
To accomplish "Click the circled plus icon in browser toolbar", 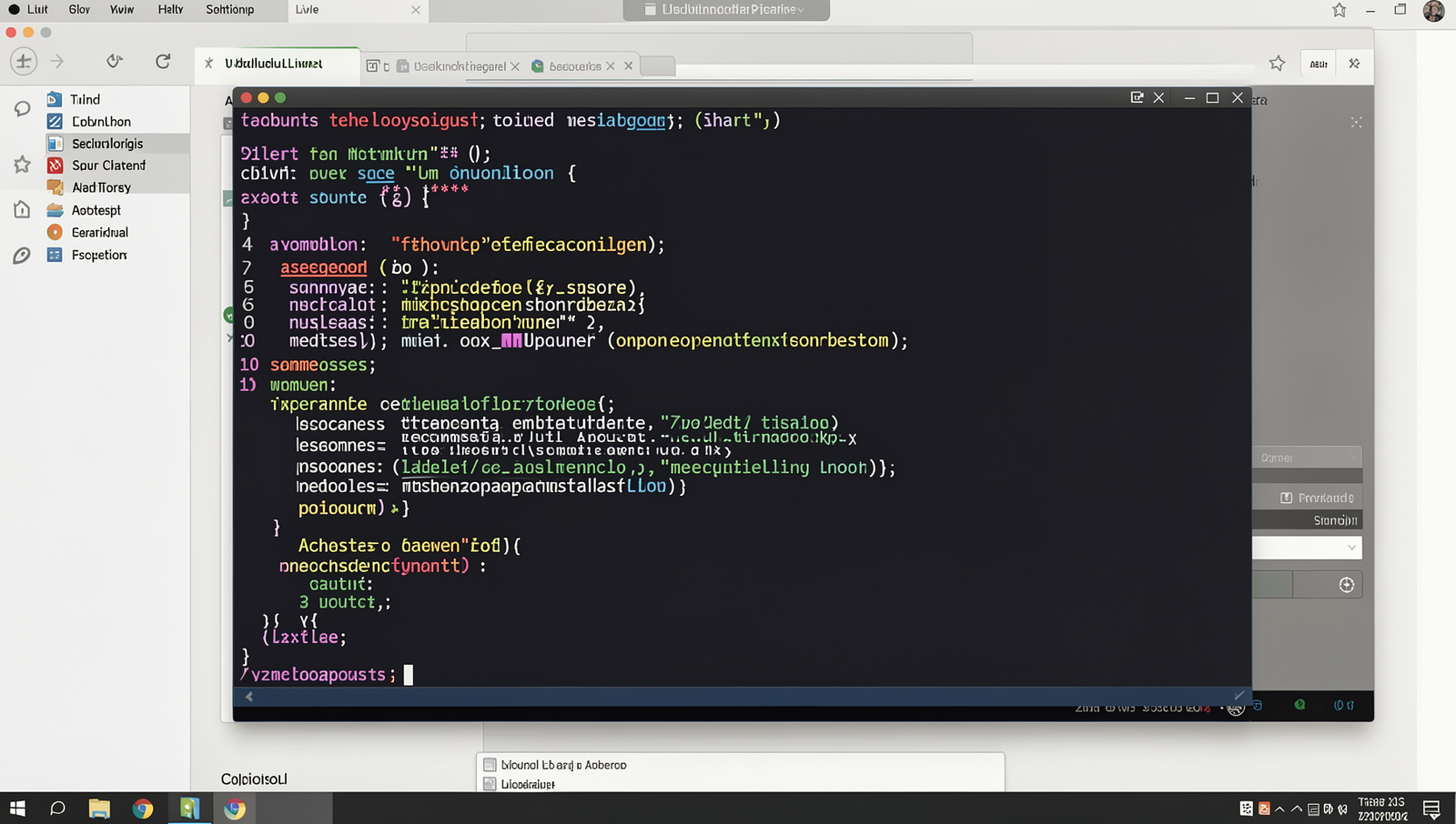I will tap(24, 62).
